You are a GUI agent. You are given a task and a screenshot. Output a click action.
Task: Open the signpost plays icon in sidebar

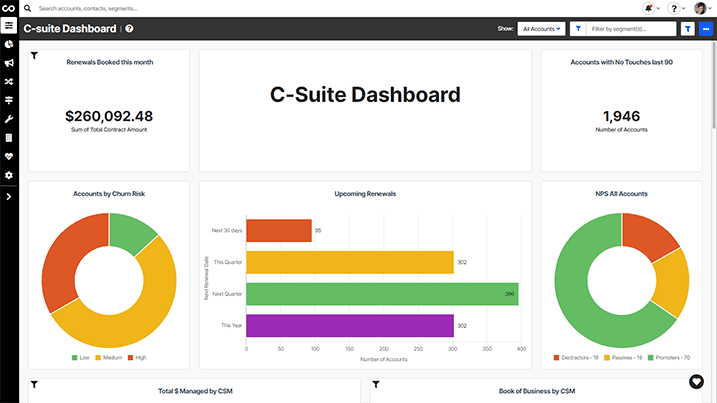(9, 100)
